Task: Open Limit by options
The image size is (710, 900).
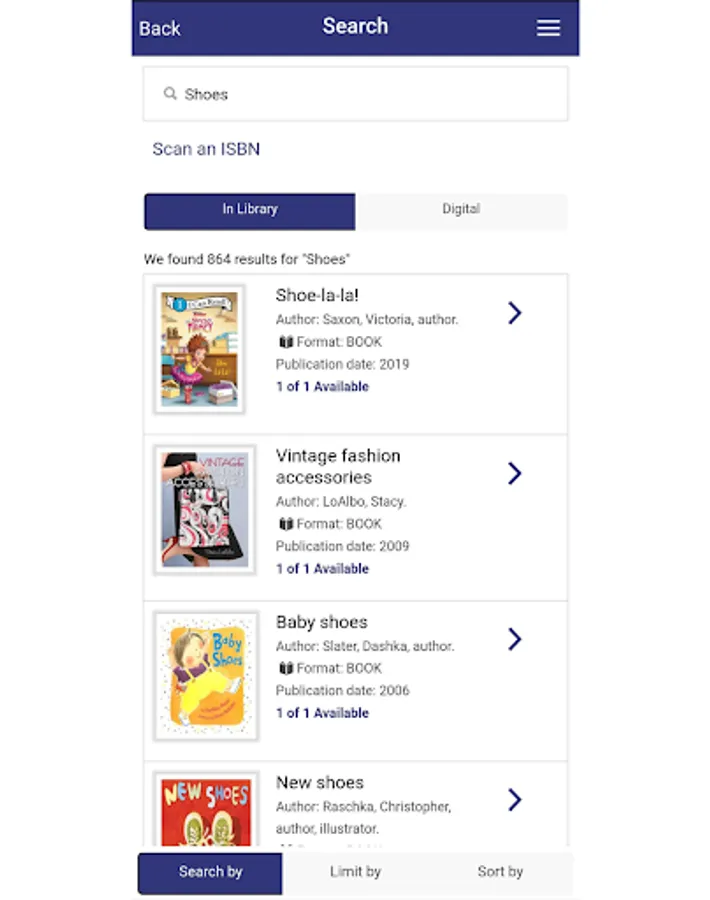Action: point(355,872)
